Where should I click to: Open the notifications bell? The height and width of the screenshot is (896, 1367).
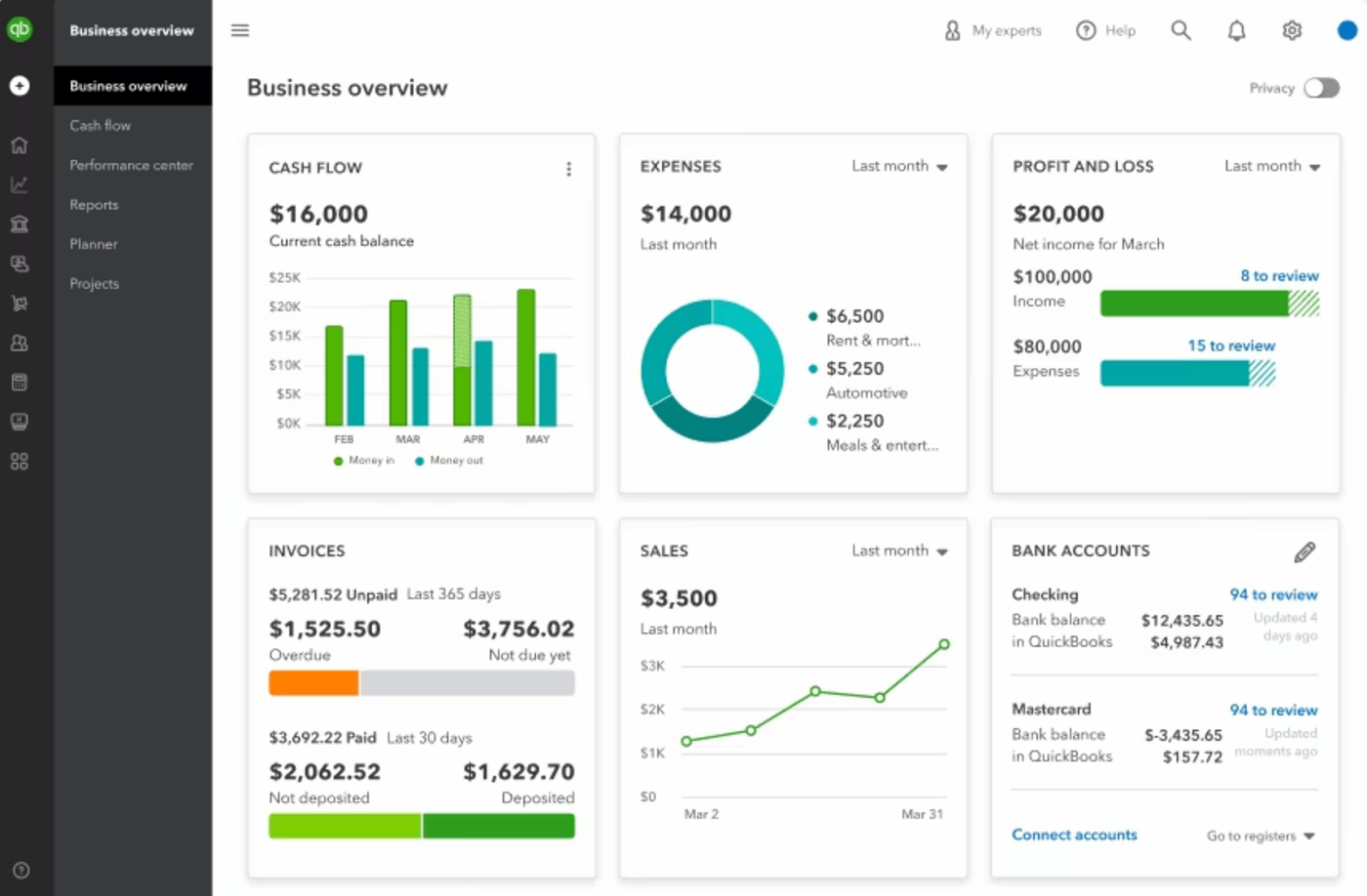1235,30
